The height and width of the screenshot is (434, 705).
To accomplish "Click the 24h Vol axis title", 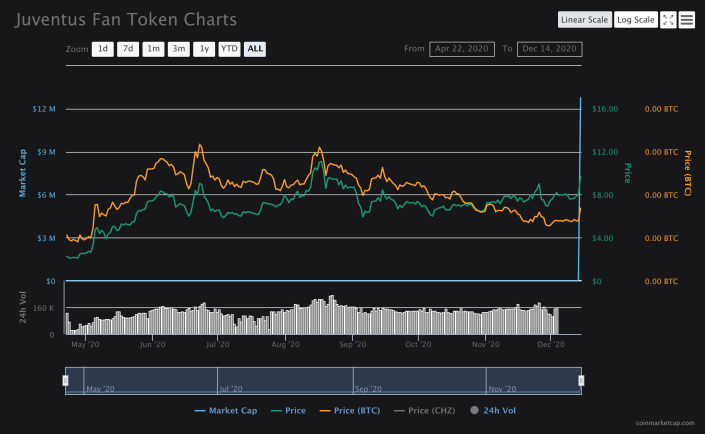I will coord(23,308).
